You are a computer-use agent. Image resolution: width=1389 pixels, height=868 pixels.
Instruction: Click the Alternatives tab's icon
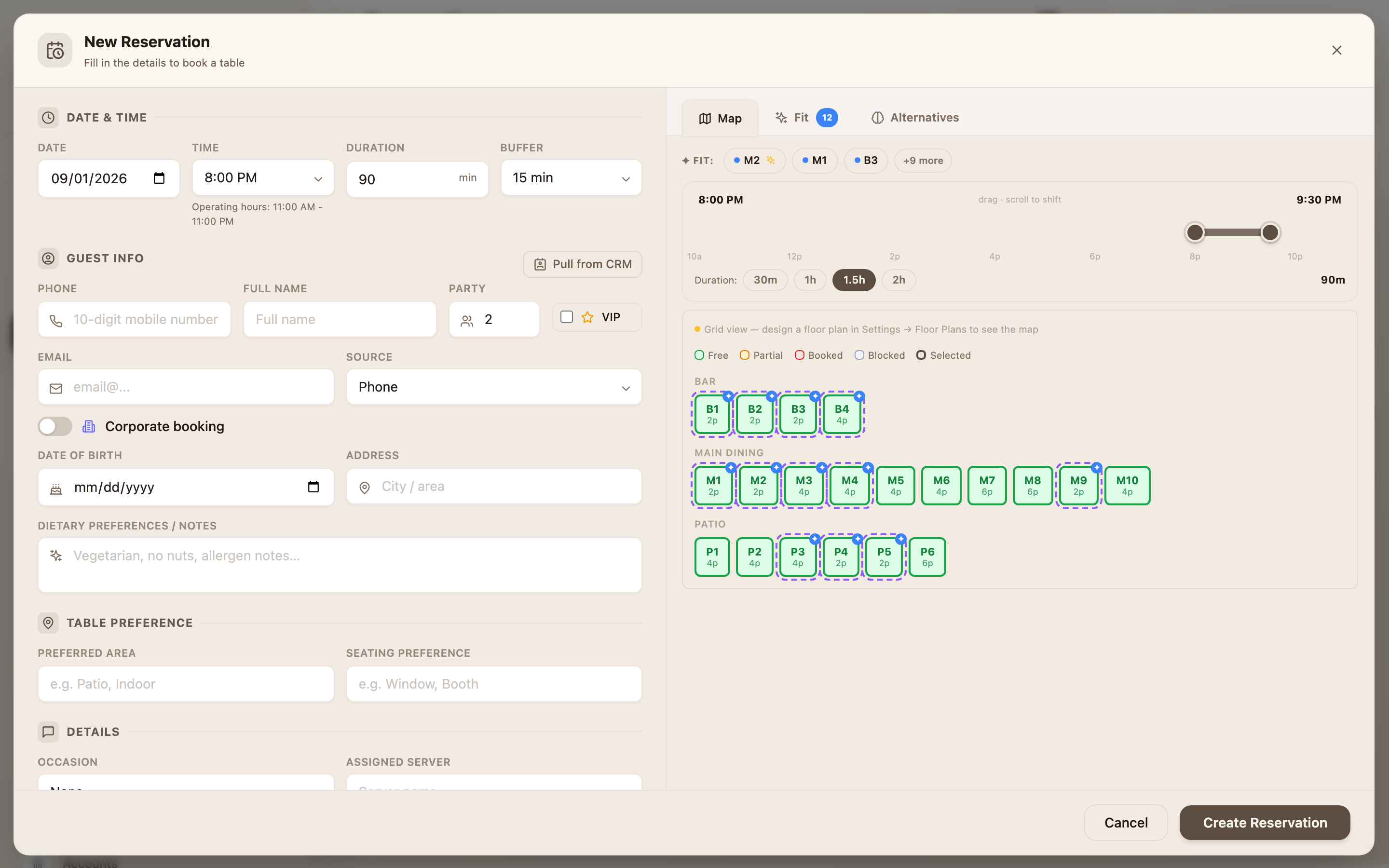tap(878, 118)
